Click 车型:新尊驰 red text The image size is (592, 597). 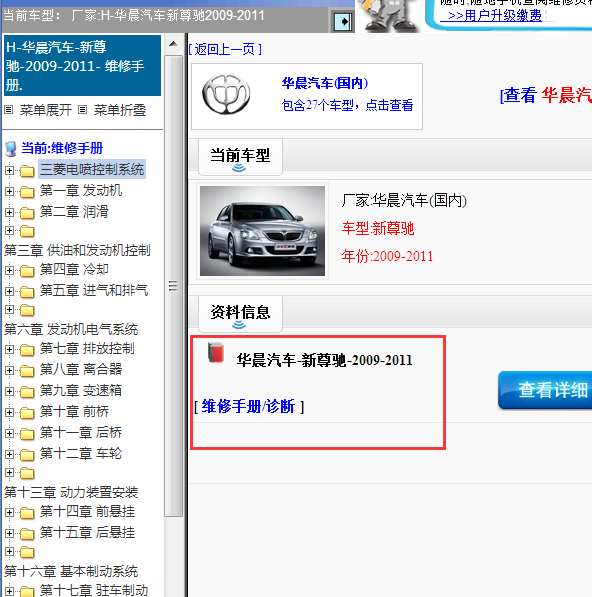pyautogui.click(x=378, y=228)
